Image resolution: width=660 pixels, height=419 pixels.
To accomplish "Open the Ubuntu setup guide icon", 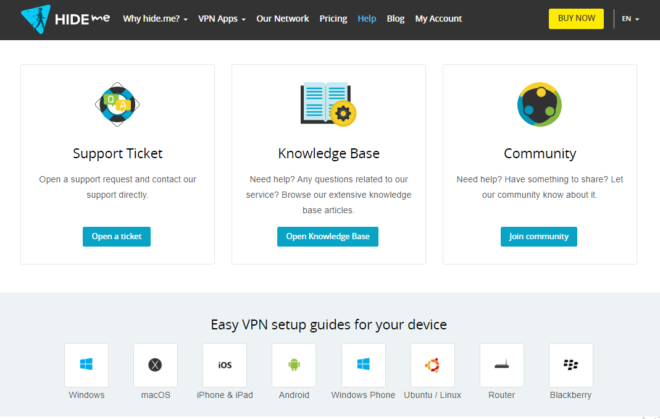I will (x=432, y=365).
